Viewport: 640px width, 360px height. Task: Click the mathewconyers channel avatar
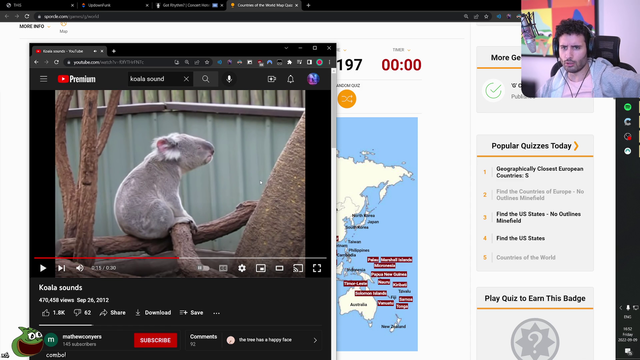click(51, 340)
